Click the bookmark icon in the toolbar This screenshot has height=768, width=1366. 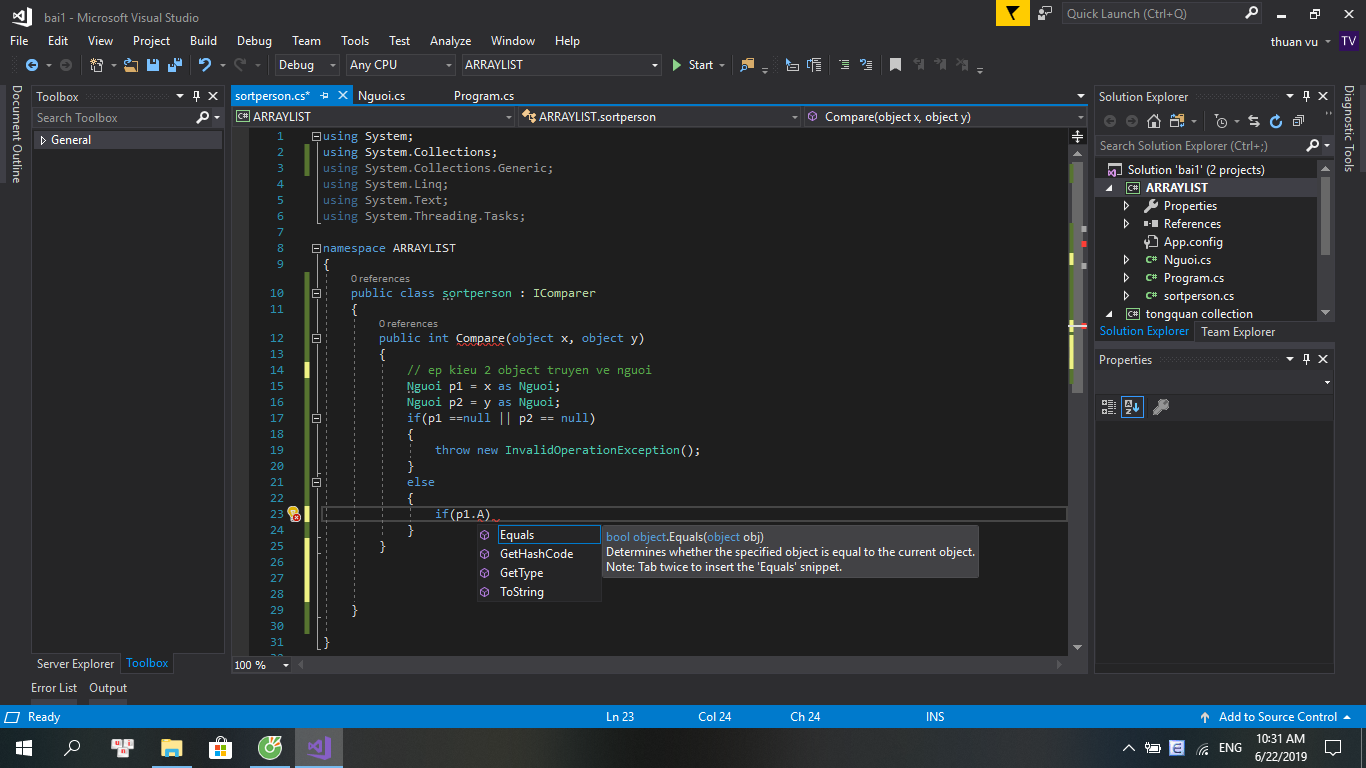(895, 65)
